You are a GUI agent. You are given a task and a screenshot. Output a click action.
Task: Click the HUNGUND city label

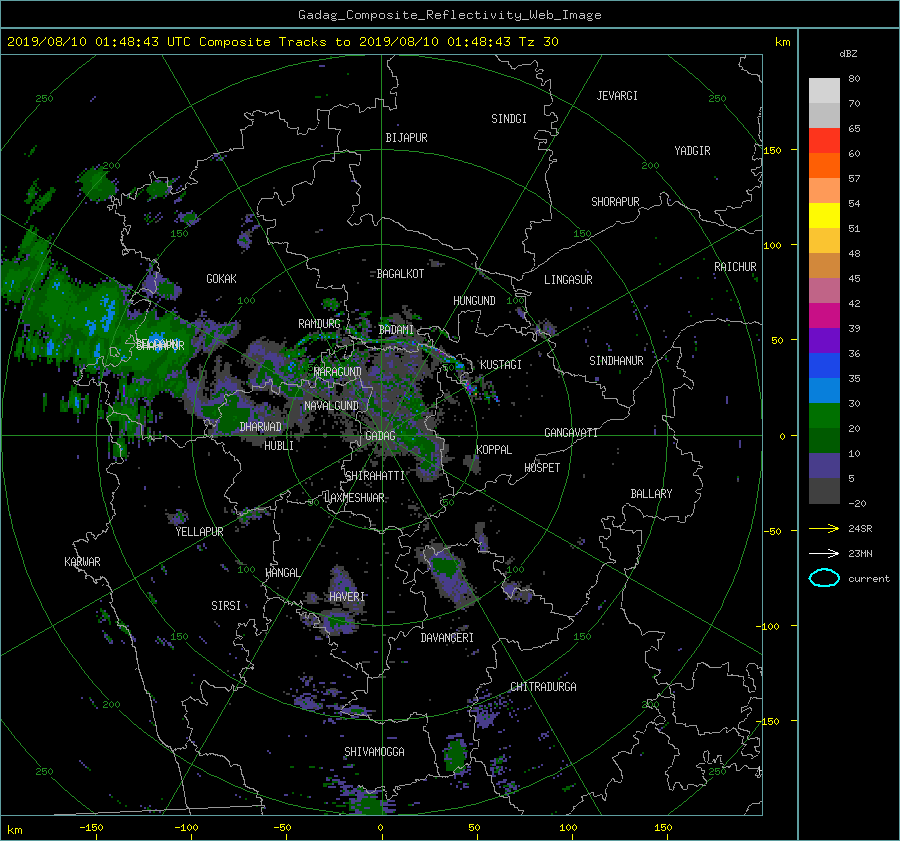coord(474,301)
